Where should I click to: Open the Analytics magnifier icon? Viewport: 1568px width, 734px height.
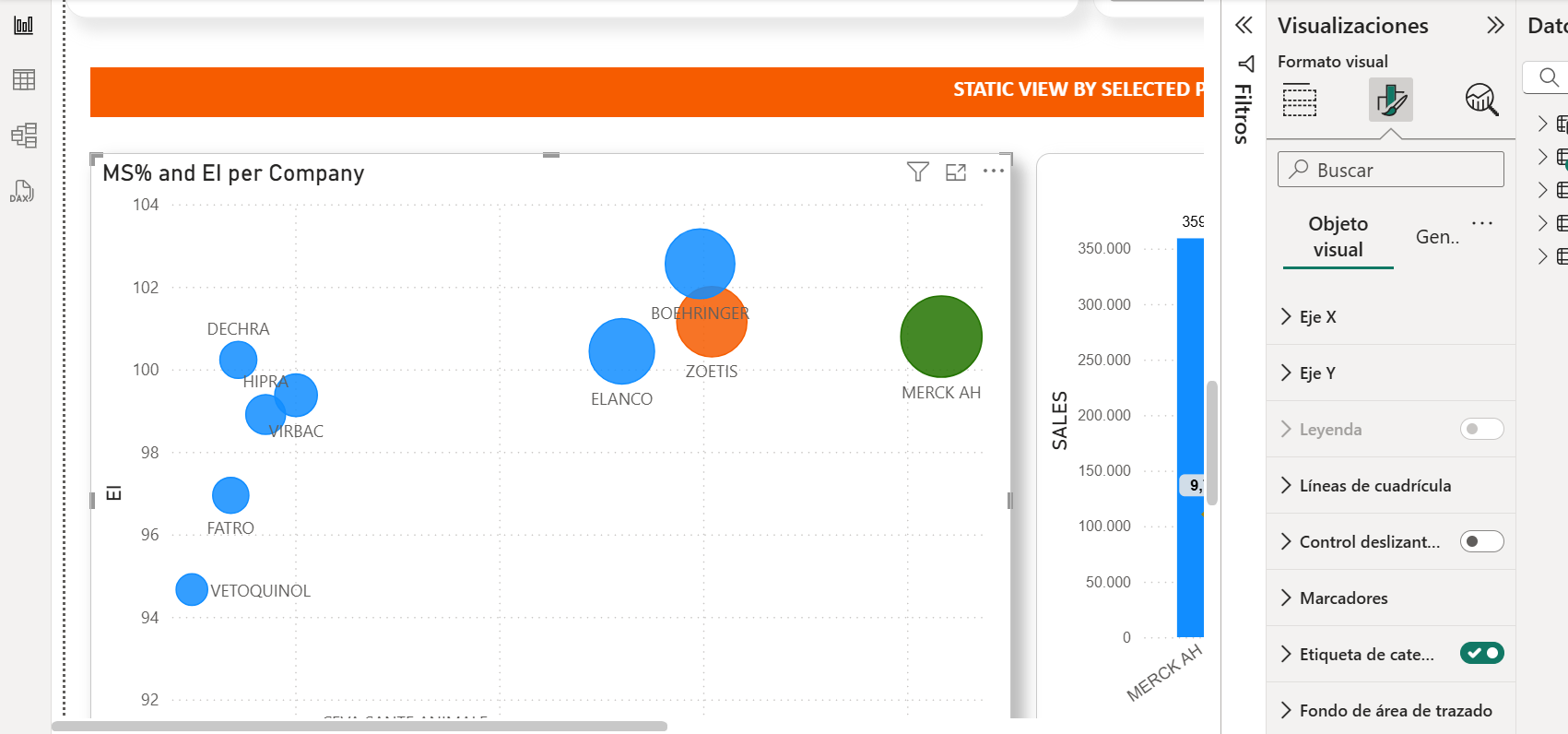[1481, 100]
